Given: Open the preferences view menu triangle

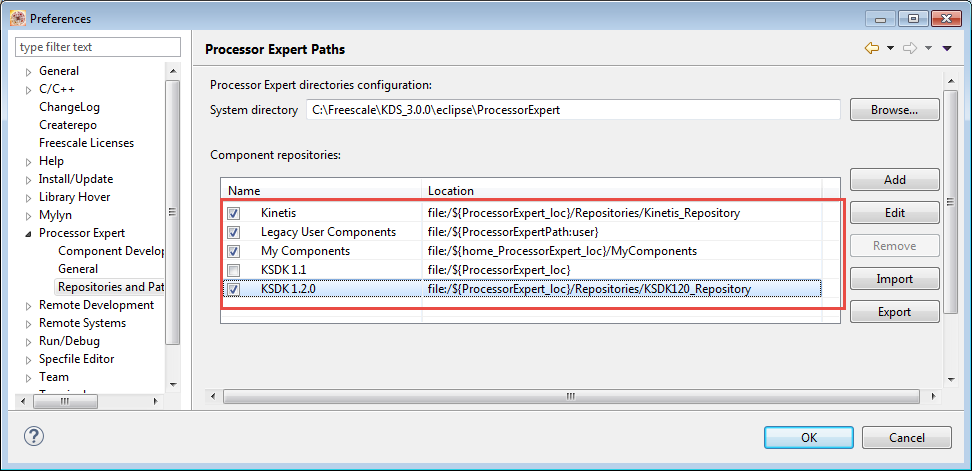Looking at the screenshot, I should pos(947,48).
